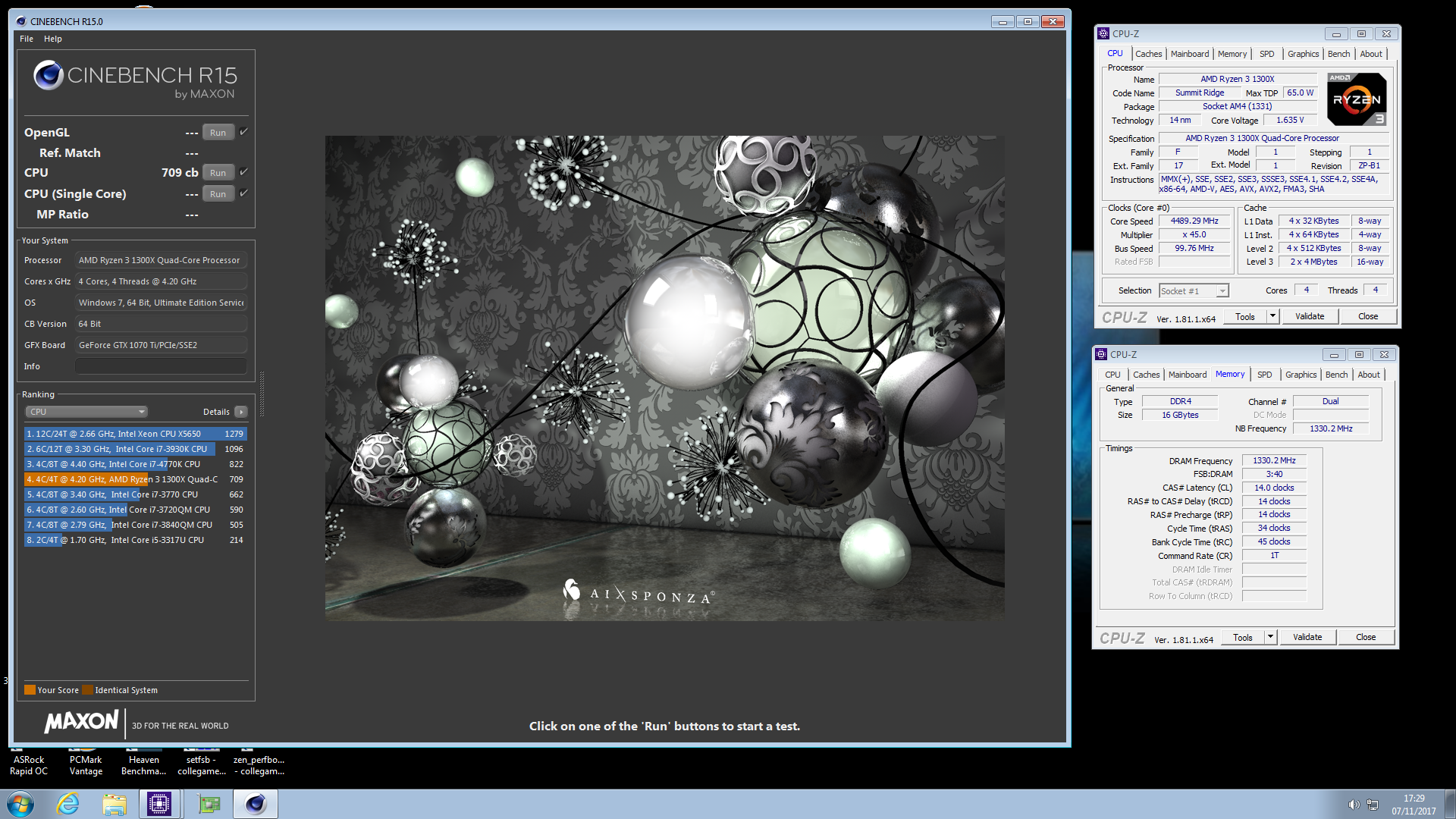The image size is (1456, 819).
Task: Click the lower CPU-Z window title icon
Action: coord(1101,354)
